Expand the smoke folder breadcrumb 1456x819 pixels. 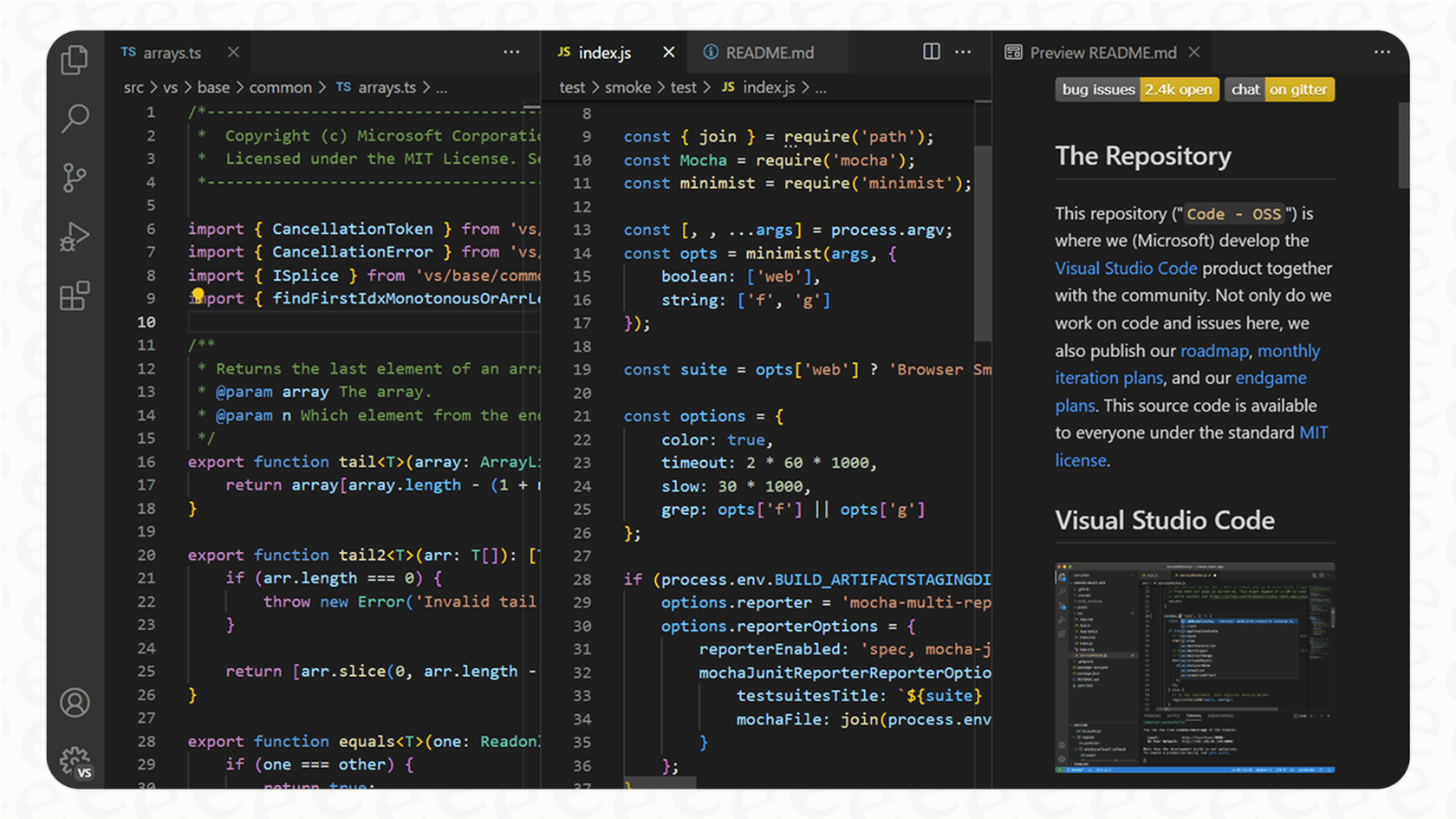click(627, 87)
